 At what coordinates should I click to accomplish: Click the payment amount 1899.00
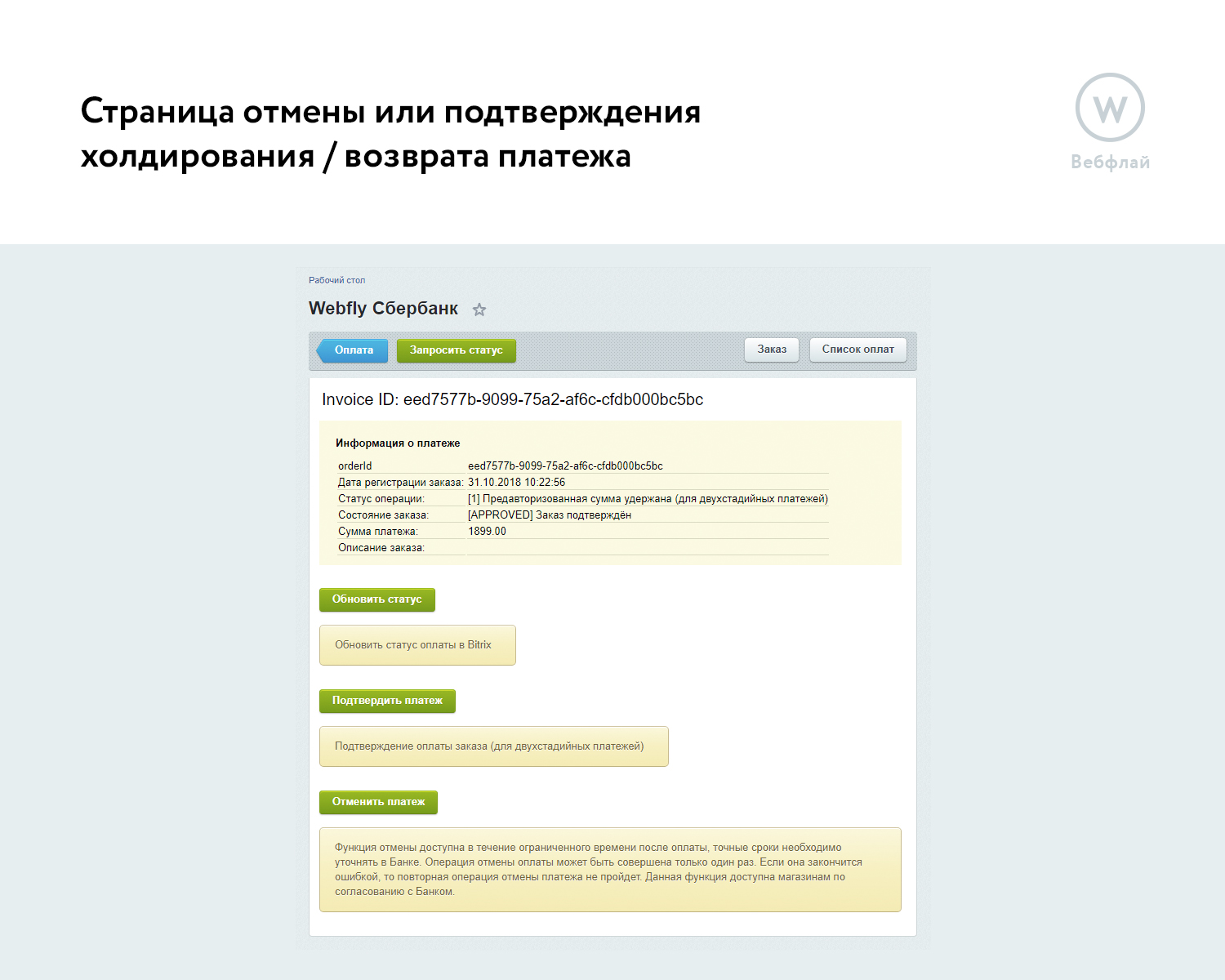tap(487, 532)
